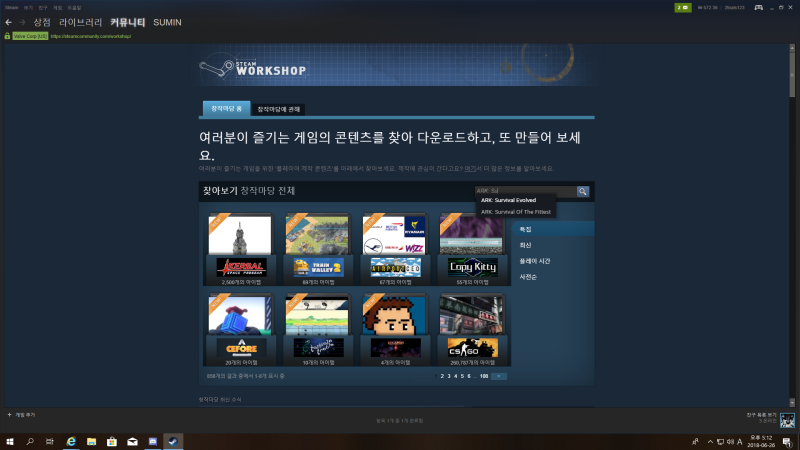
Task: Choose ARK: Survival Of The Fittest suggestion
Action: pyautogui.click(x=516, y=212)
